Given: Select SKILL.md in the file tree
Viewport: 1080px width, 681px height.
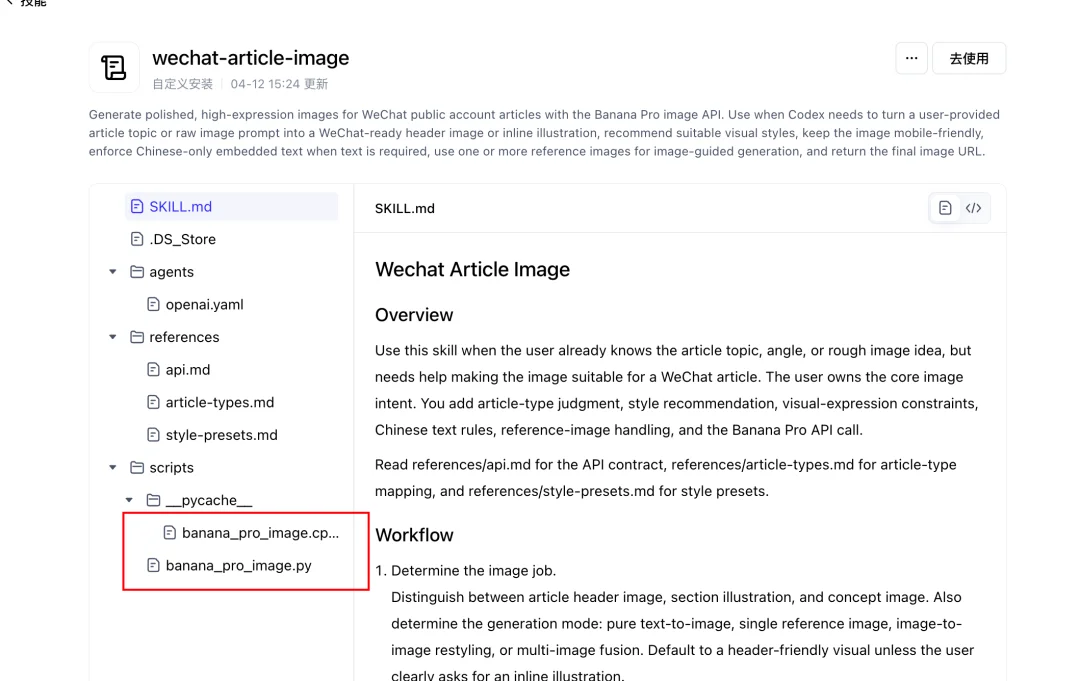Looking at the screenshot, I should tap(180, 207).
